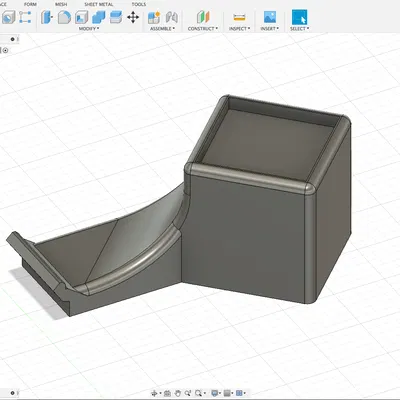Select the Offset Face tool icon
The width and height of the screenshot is (400, 400).
point(116,17)
